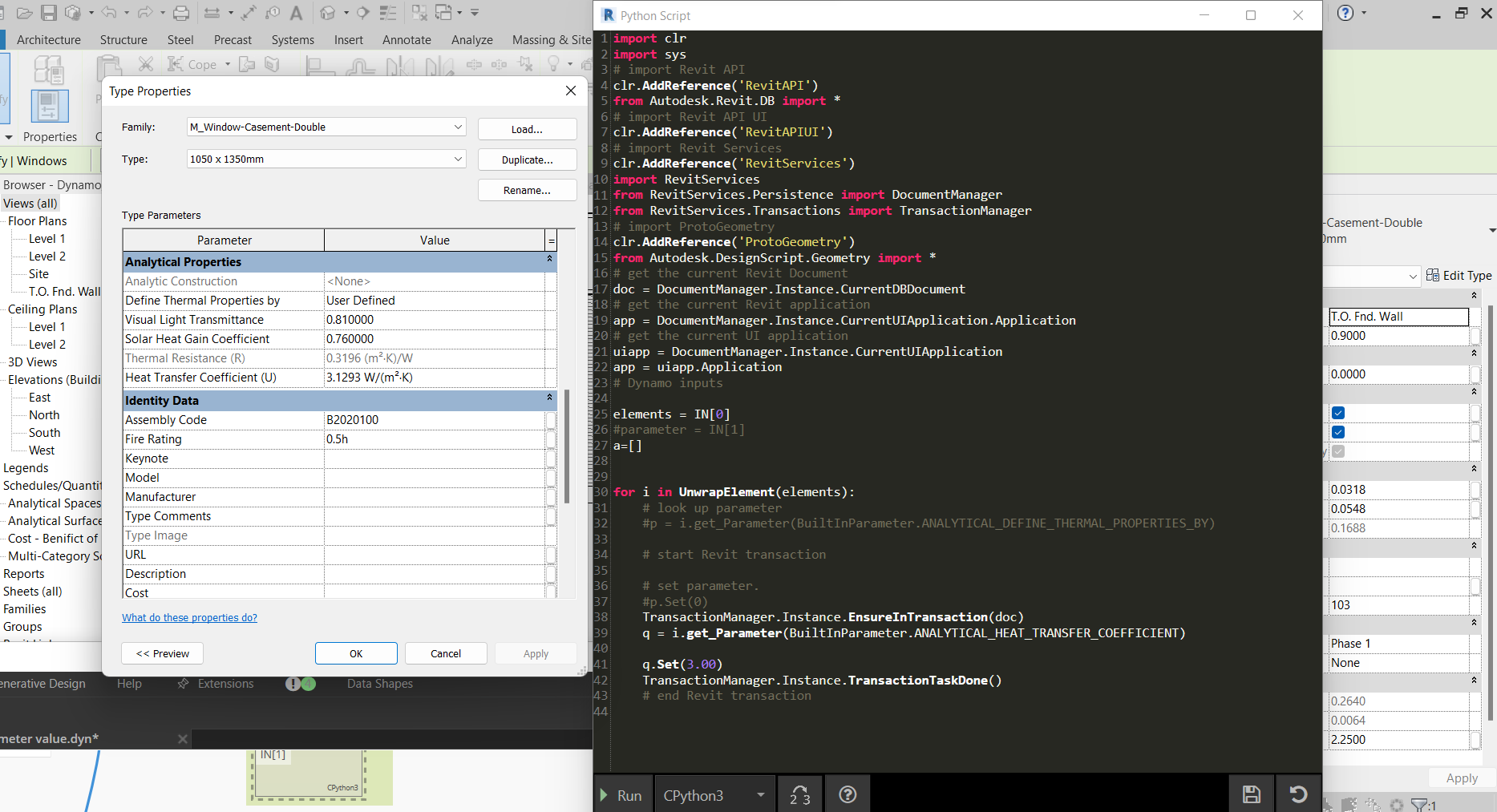Click the associate parameter button for Keynote row
Viewport: 1497px width, 812px height.
tap(551, 459)
